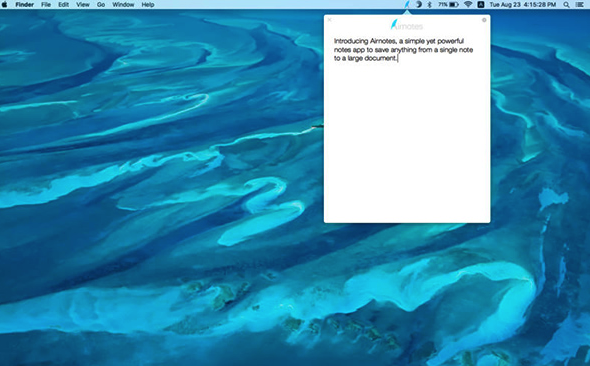Open the Go menu
This screenshot has height=366, width=590.
click(101, 5)
